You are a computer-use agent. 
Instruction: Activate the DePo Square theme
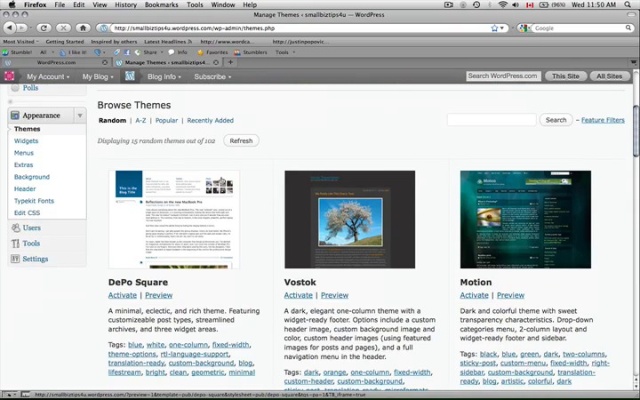point(122,295)
